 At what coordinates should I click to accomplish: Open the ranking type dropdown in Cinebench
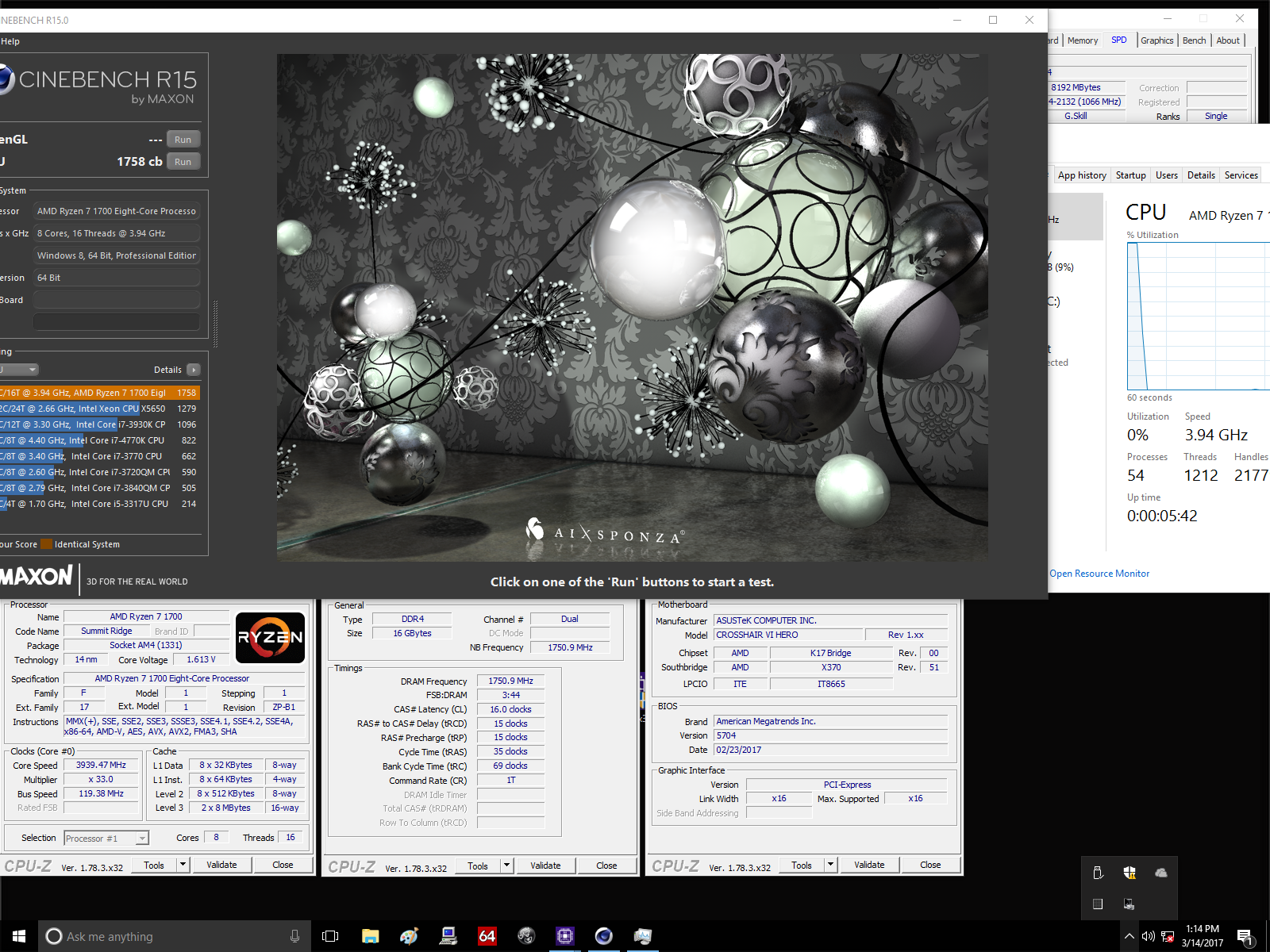19,370
